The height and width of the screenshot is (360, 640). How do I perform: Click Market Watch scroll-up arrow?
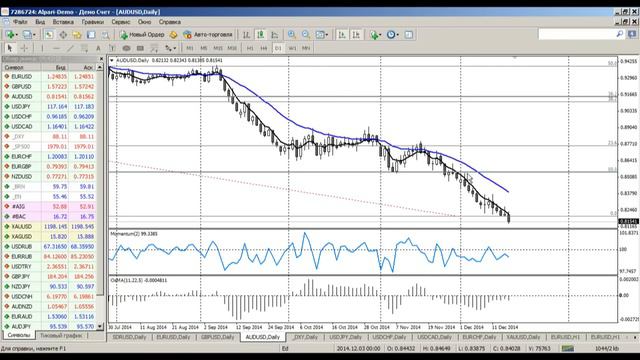click(100, 67)
